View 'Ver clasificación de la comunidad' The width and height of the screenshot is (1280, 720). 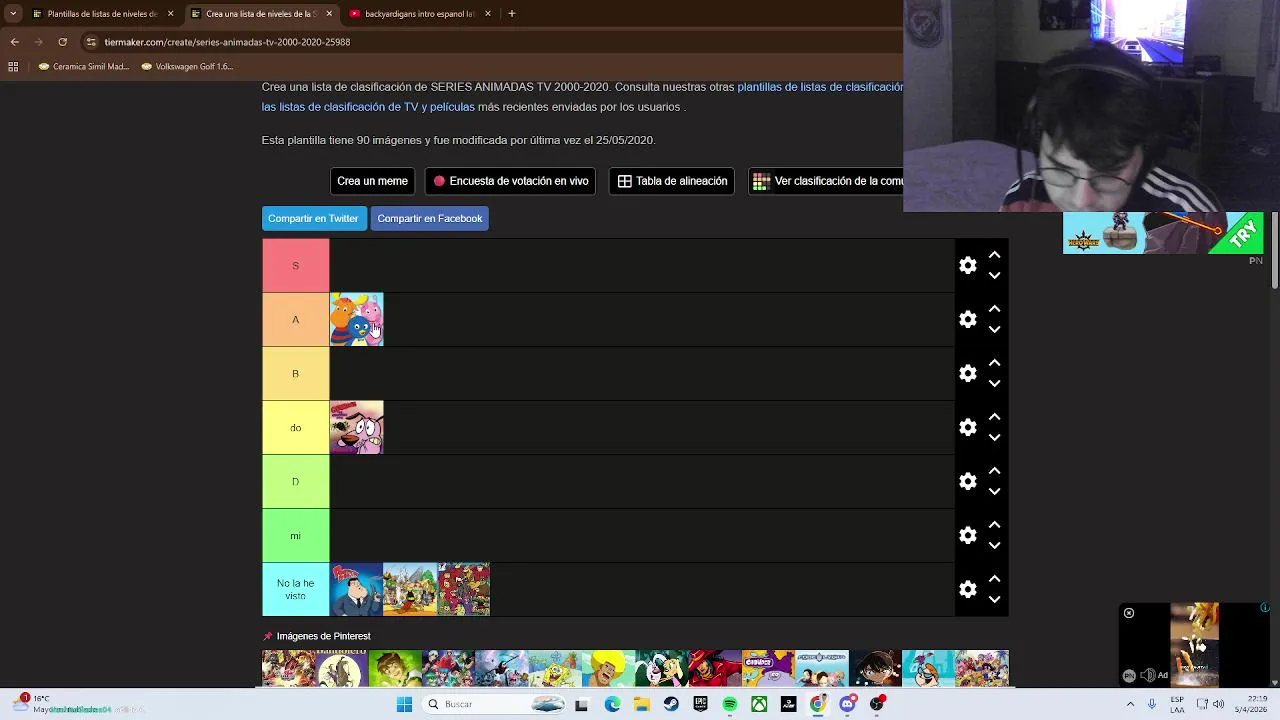coord(826,181)
